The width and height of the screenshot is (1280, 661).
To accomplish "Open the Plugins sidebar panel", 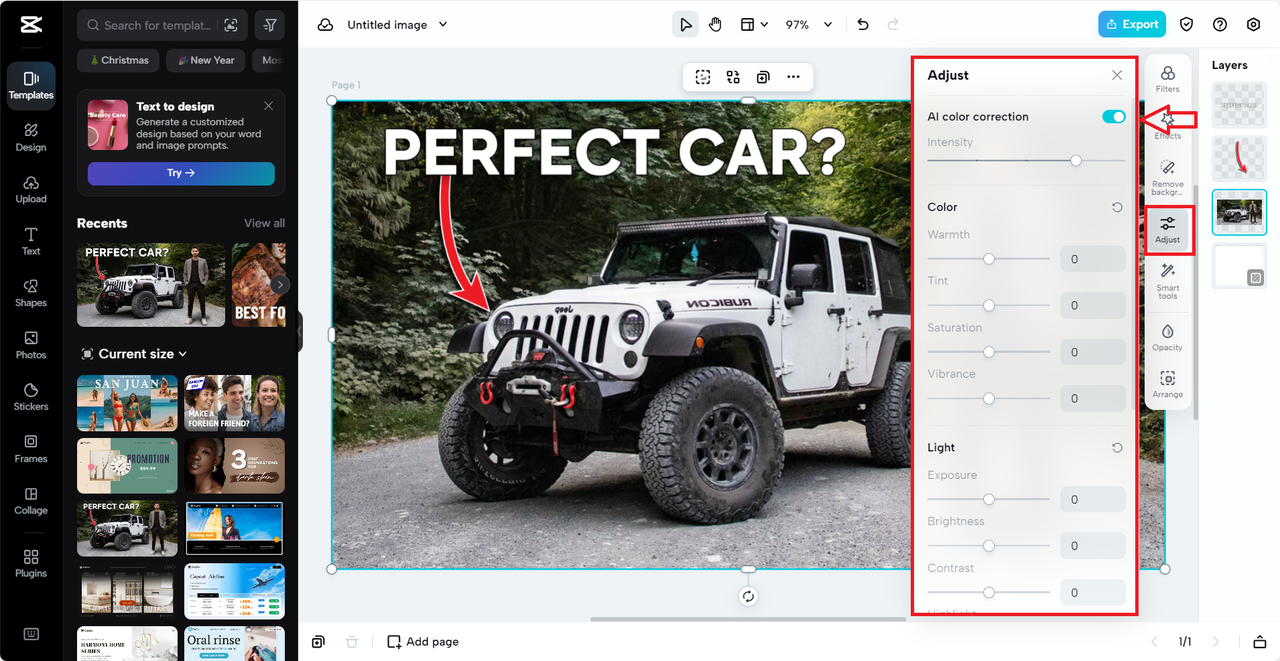I will (x=31, y=564).
